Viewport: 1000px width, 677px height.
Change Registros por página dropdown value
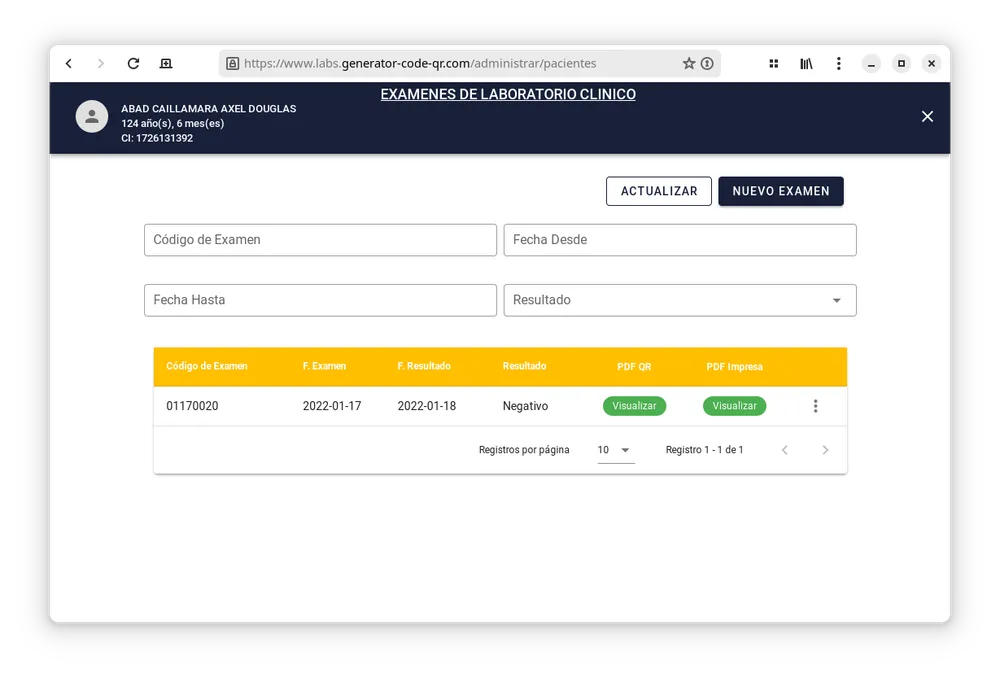click(615, 450)
